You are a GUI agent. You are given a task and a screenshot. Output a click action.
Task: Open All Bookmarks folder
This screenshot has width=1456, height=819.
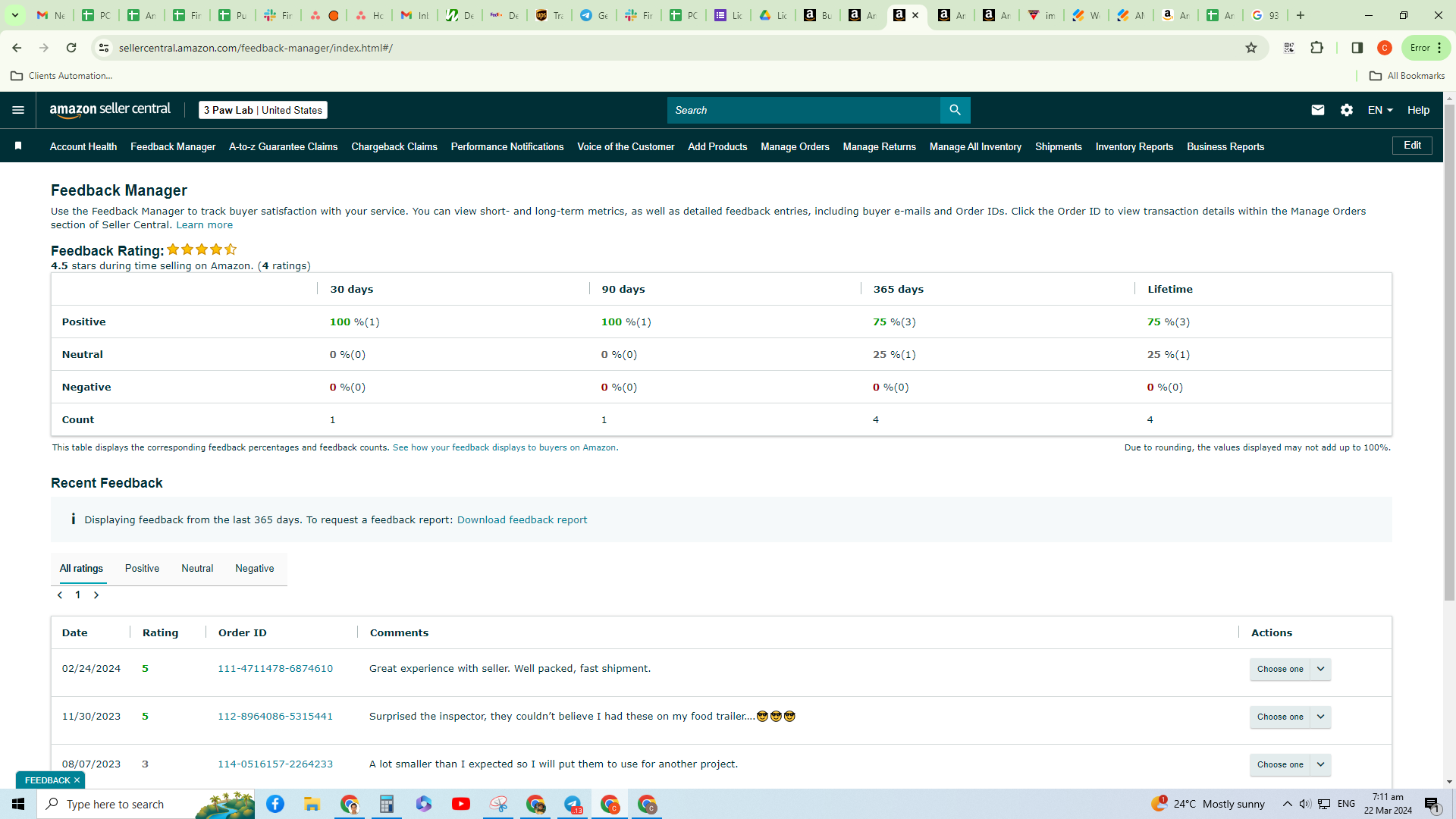1407,76
